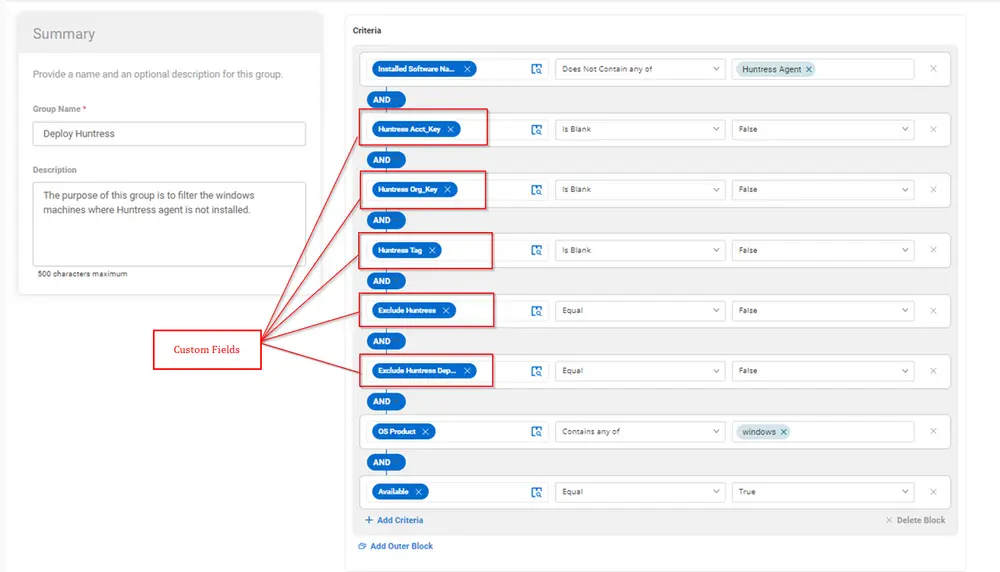The width and height of the screenshot is (1000, 572).
Task: Remove the OS Product chip
Action: click(x=425, y=432)
